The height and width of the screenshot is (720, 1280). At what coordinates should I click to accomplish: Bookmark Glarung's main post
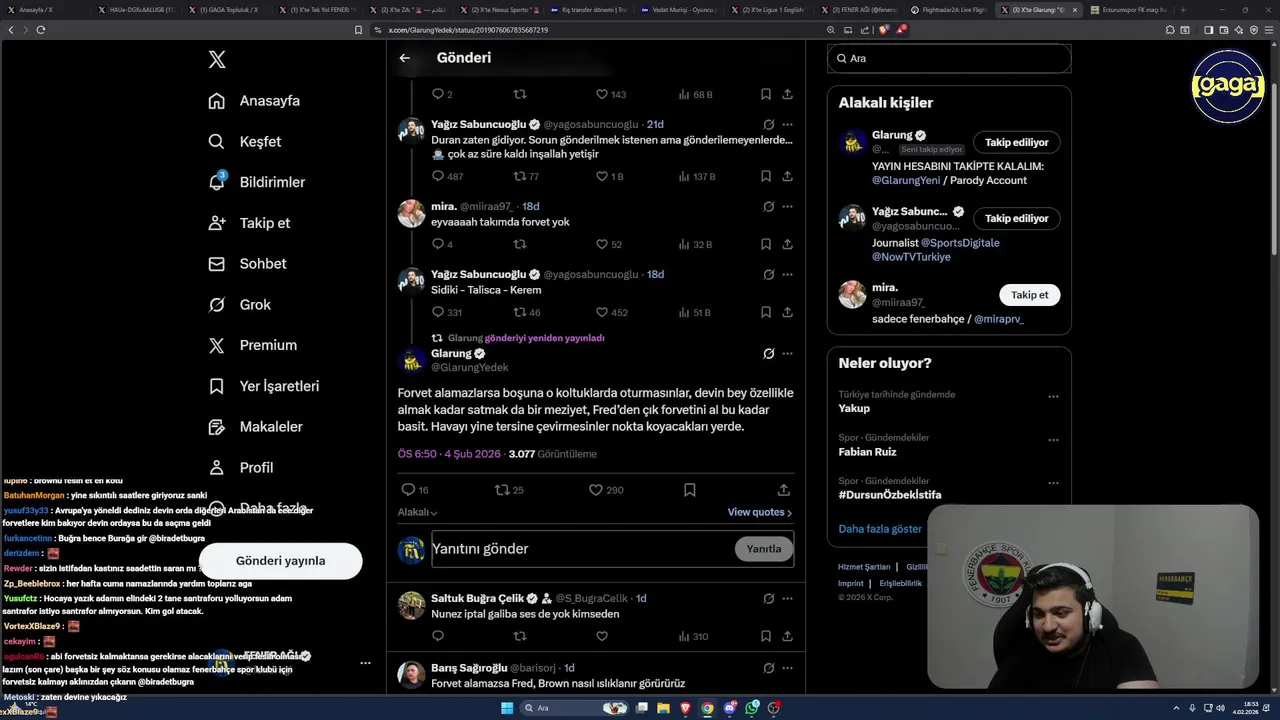pos(690,490)
